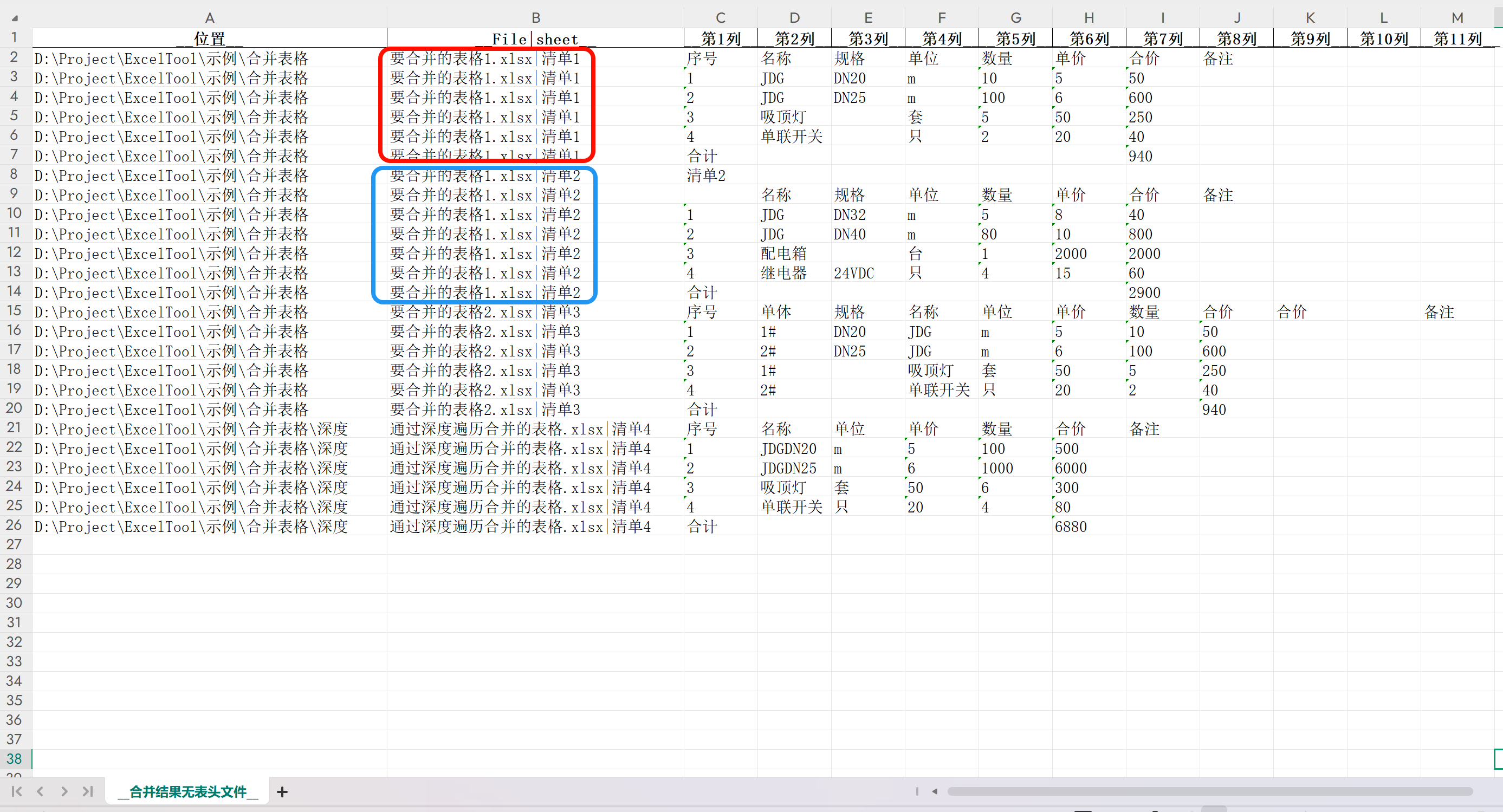Click horizontal scrollbar left arrow
Screen dimensions: 1503x812
pyautogui.click(x=935, y=791)
